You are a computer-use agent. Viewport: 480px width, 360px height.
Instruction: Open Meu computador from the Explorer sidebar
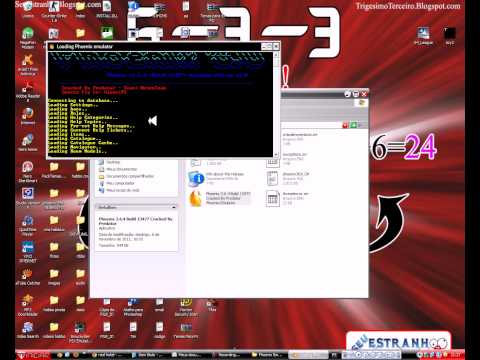coord(117,183)
